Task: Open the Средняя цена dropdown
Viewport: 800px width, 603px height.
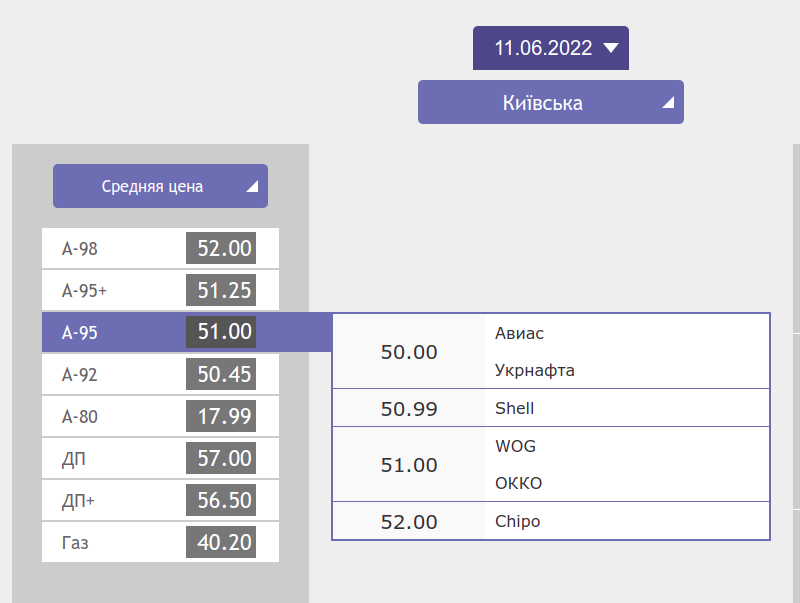Action: pos(160,186)
